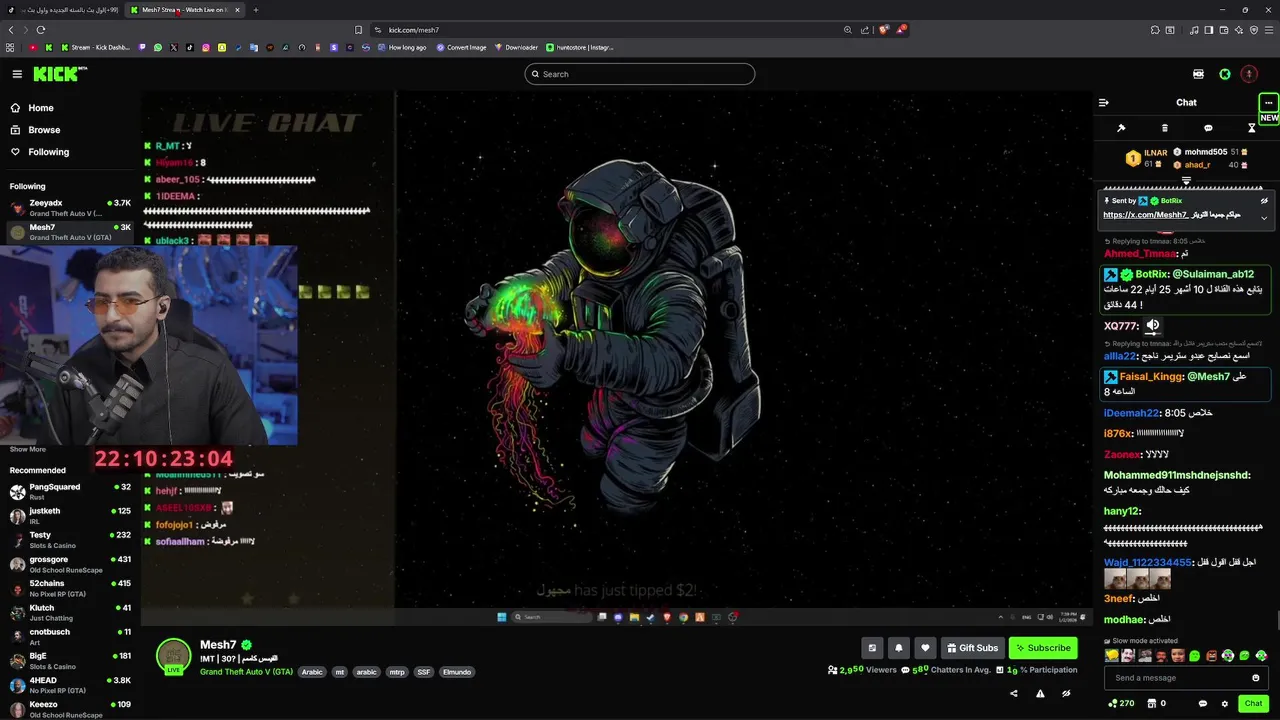Screen dimensions: 1280x720
Task: Open the emoji picker in message box
Action: pos(1256,678)
